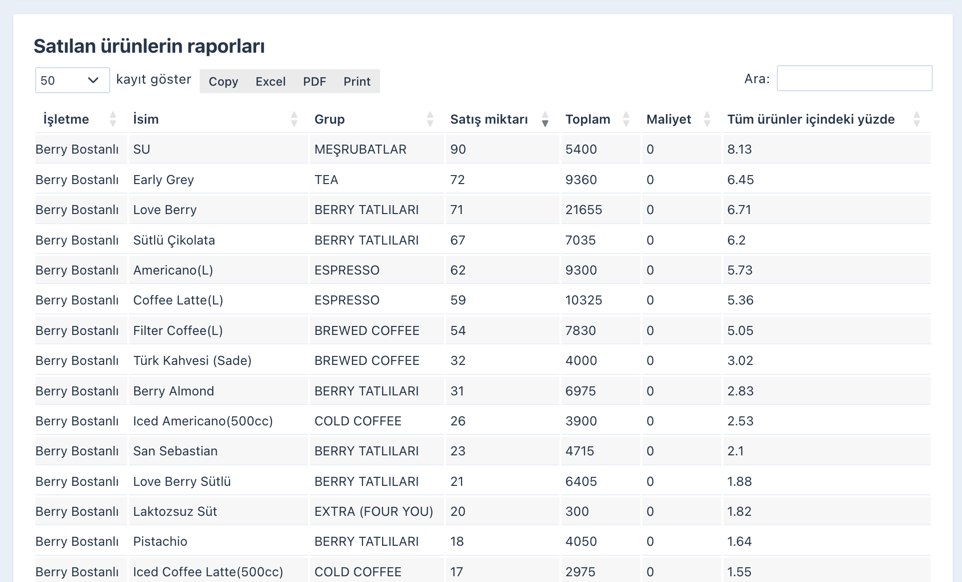Sort table by Grup arrows icon
962x582 pixels.
430,120
